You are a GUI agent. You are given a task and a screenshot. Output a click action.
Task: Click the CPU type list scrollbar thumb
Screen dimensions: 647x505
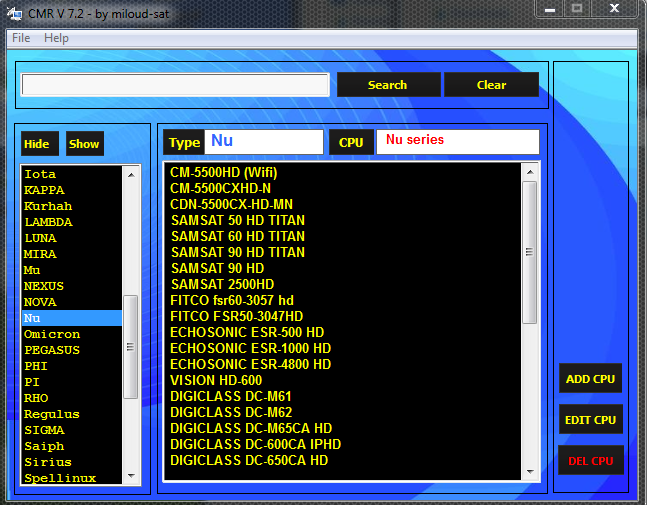(131, 347)
